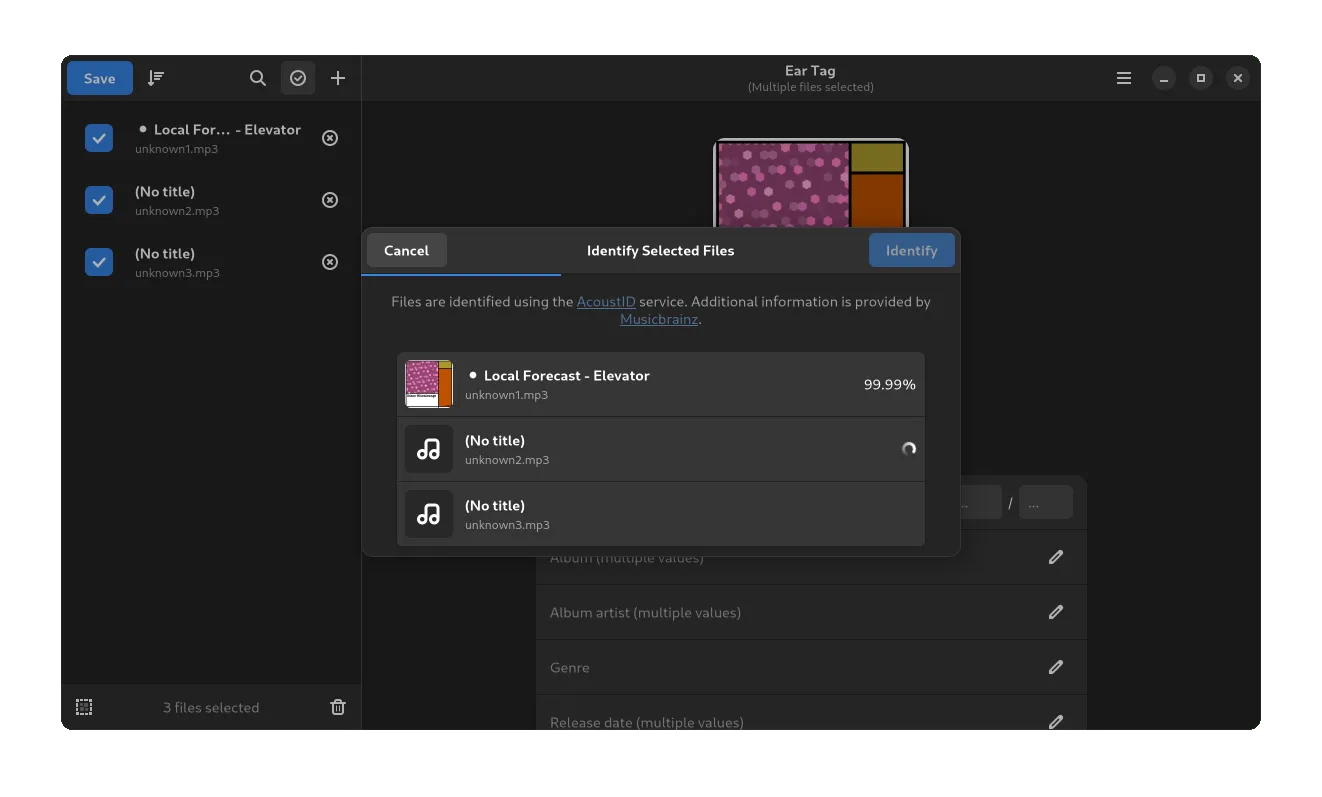The image size is (1322, 797).
Task: Click the plus icon to add files
Action: click(x=338, y=78)
